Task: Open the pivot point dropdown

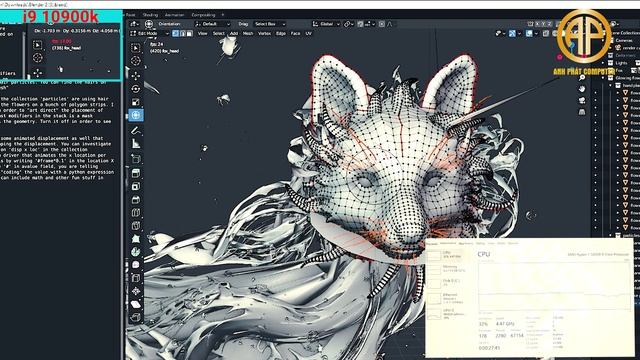Action: [x=348, y=24]
